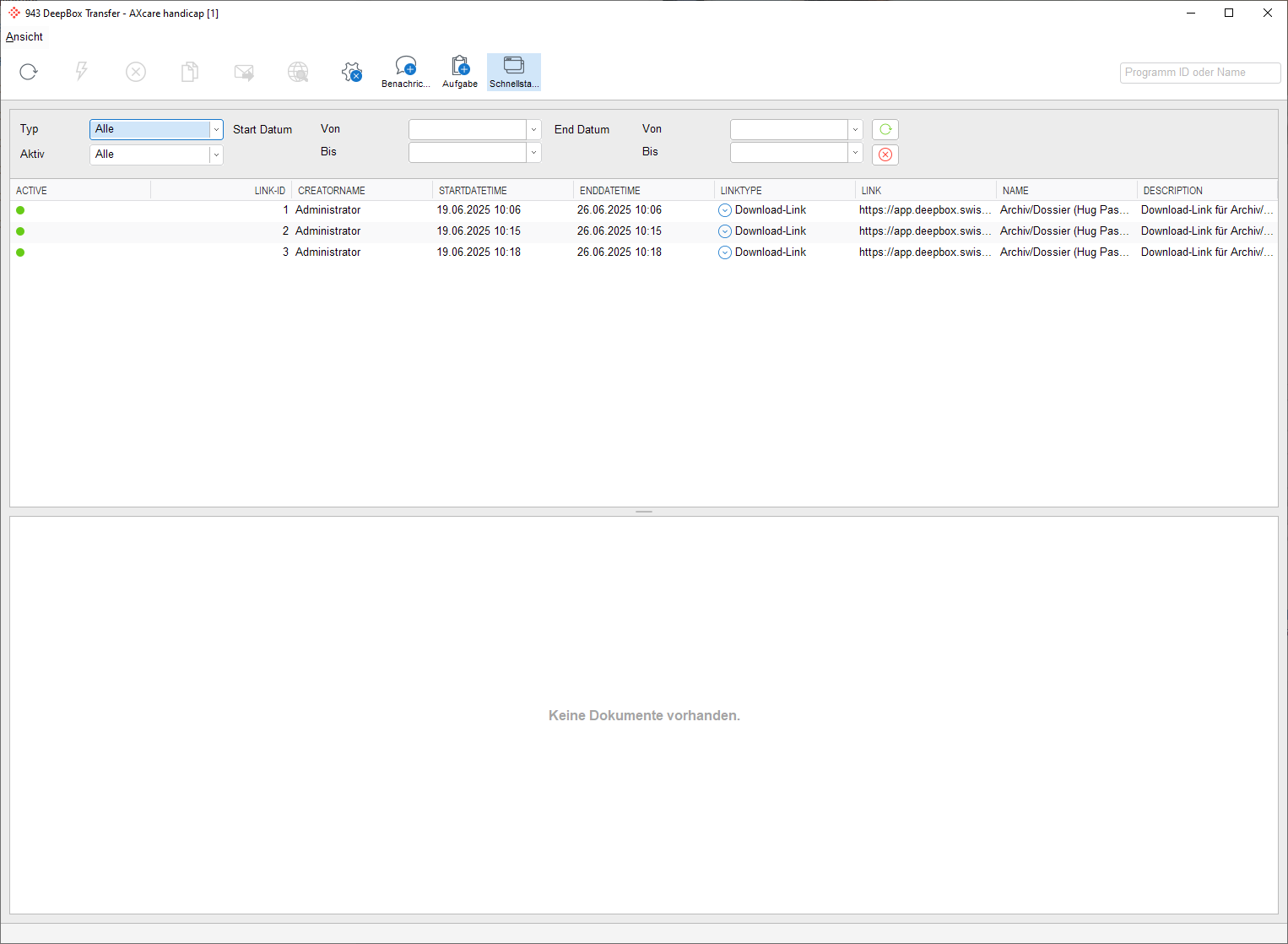Viewport: 1288px width, 944px height.
Task: Click the red clear filter button
Action: (885, 155)
